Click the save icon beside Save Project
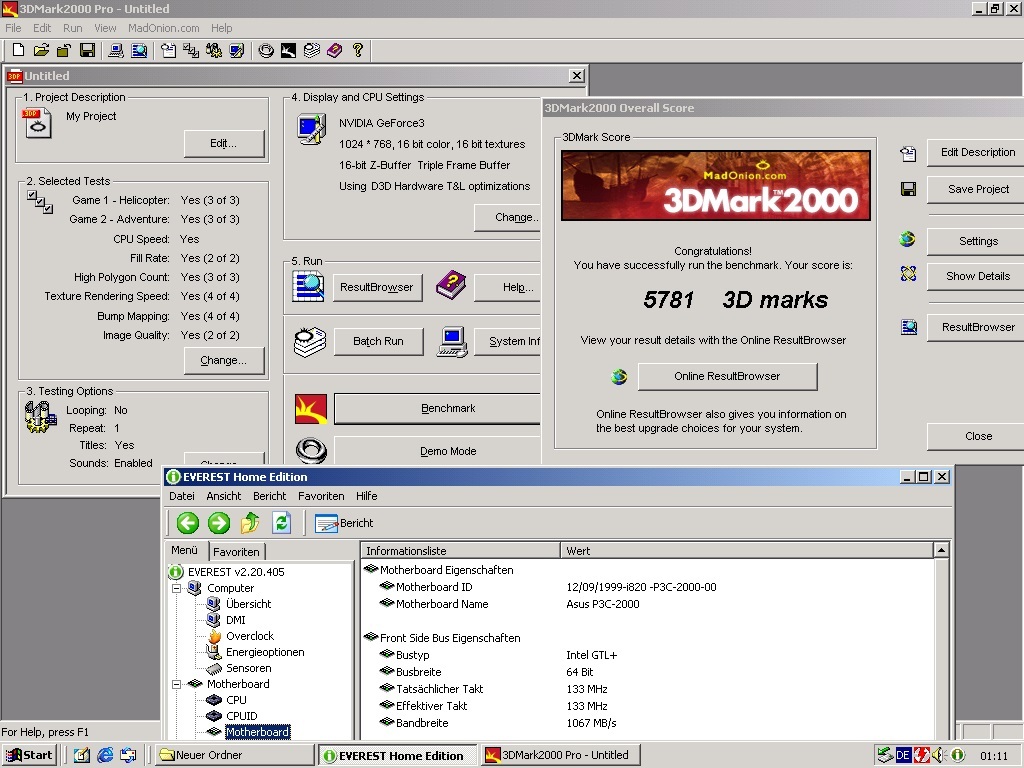 (x=908, y=189)
